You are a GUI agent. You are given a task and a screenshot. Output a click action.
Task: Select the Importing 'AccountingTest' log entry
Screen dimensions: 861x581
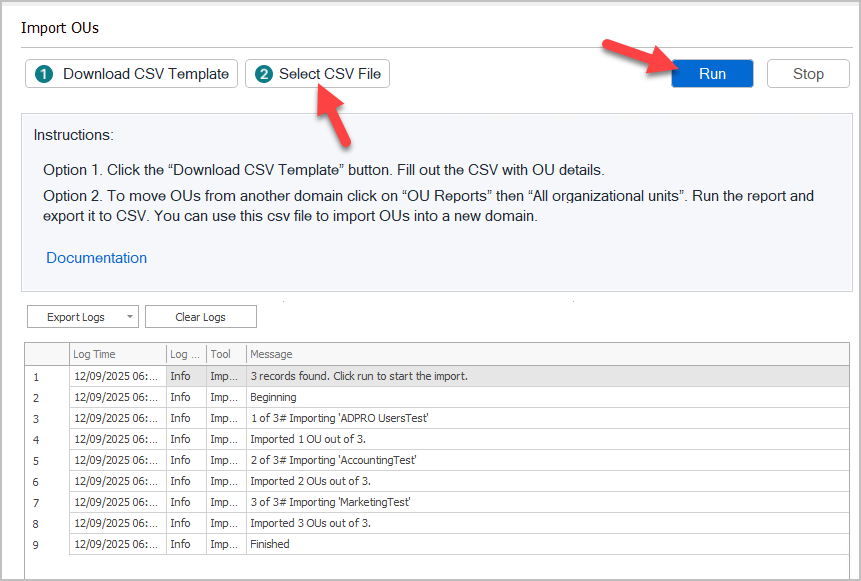point(333,460)
